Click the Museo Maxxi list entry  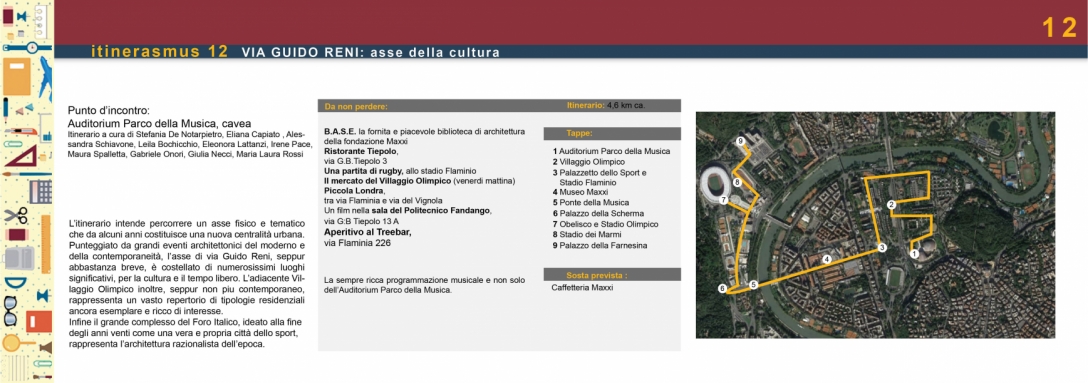point(580,192)
